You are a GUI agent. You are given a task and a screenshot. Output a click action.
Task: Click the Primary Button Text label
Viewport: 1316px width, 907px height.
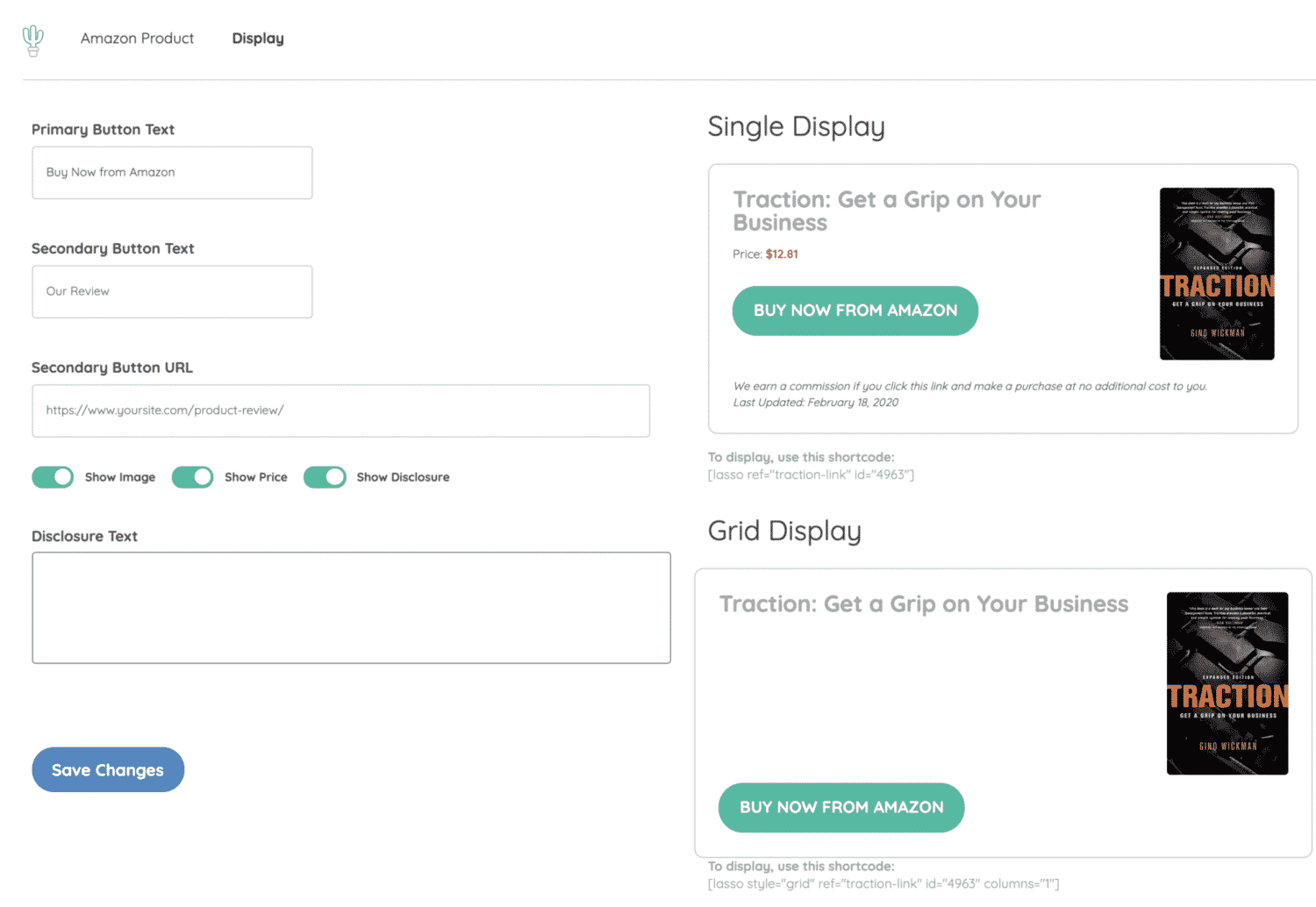click(x=103, y=130)
